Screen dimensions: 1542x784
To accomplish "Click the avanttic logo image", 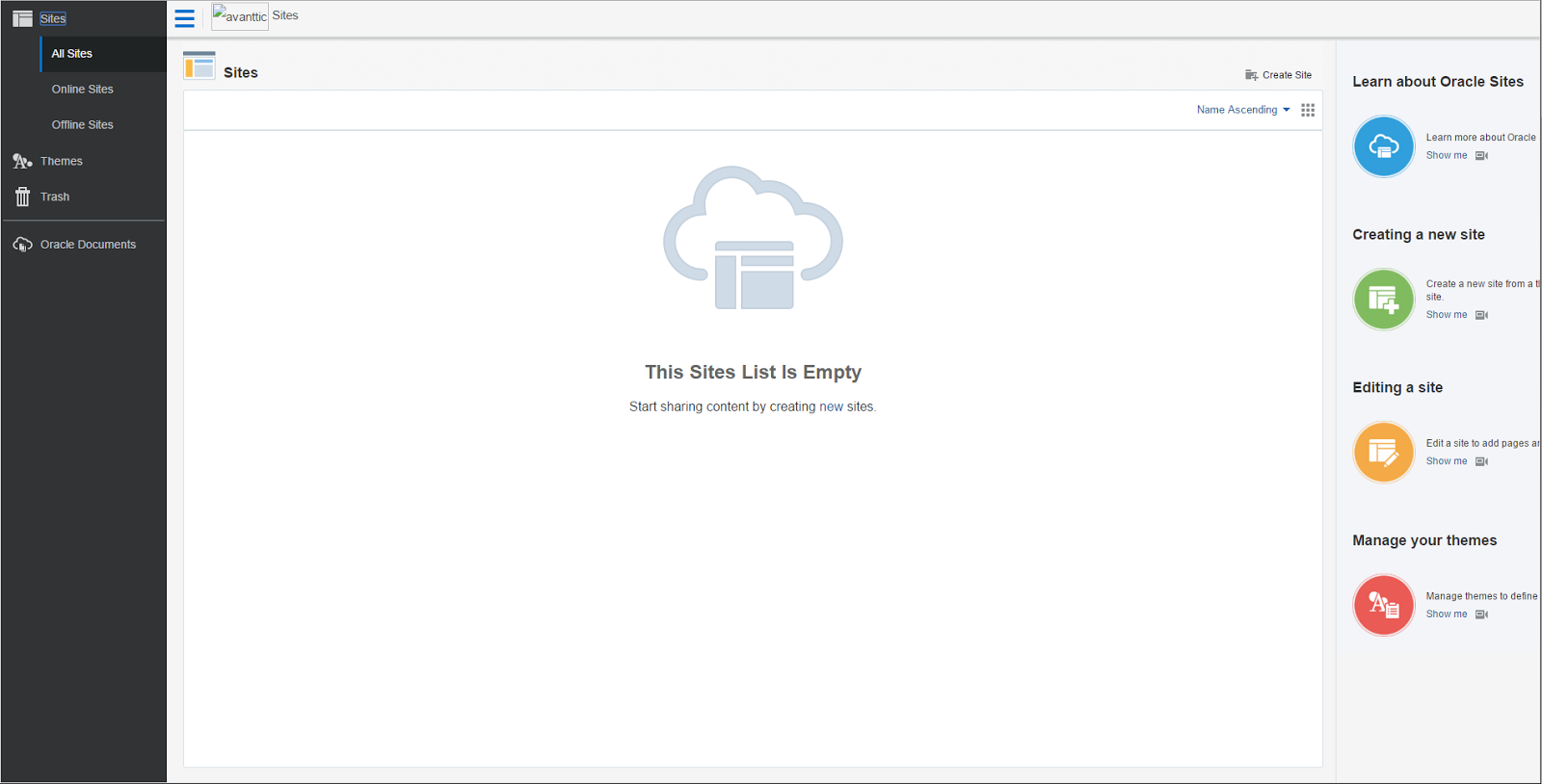I will coord(240,16).
